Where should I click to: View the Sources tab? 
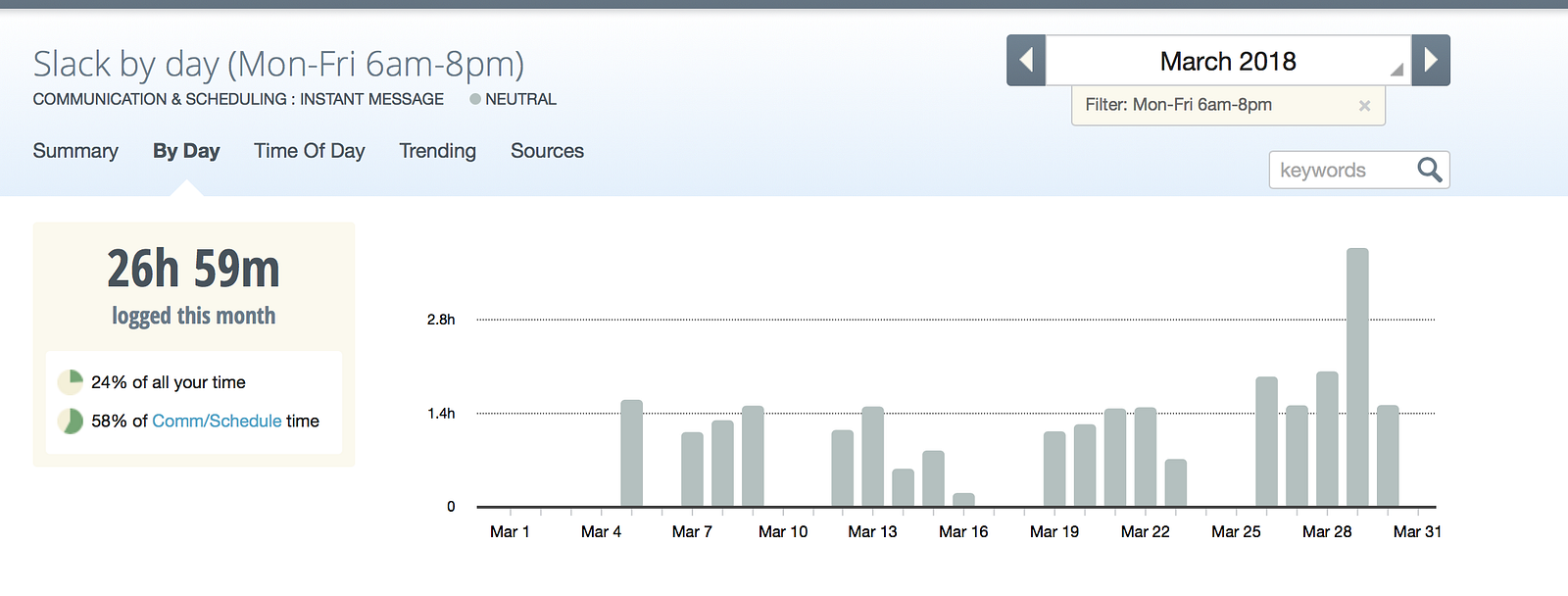pos(547,151)
